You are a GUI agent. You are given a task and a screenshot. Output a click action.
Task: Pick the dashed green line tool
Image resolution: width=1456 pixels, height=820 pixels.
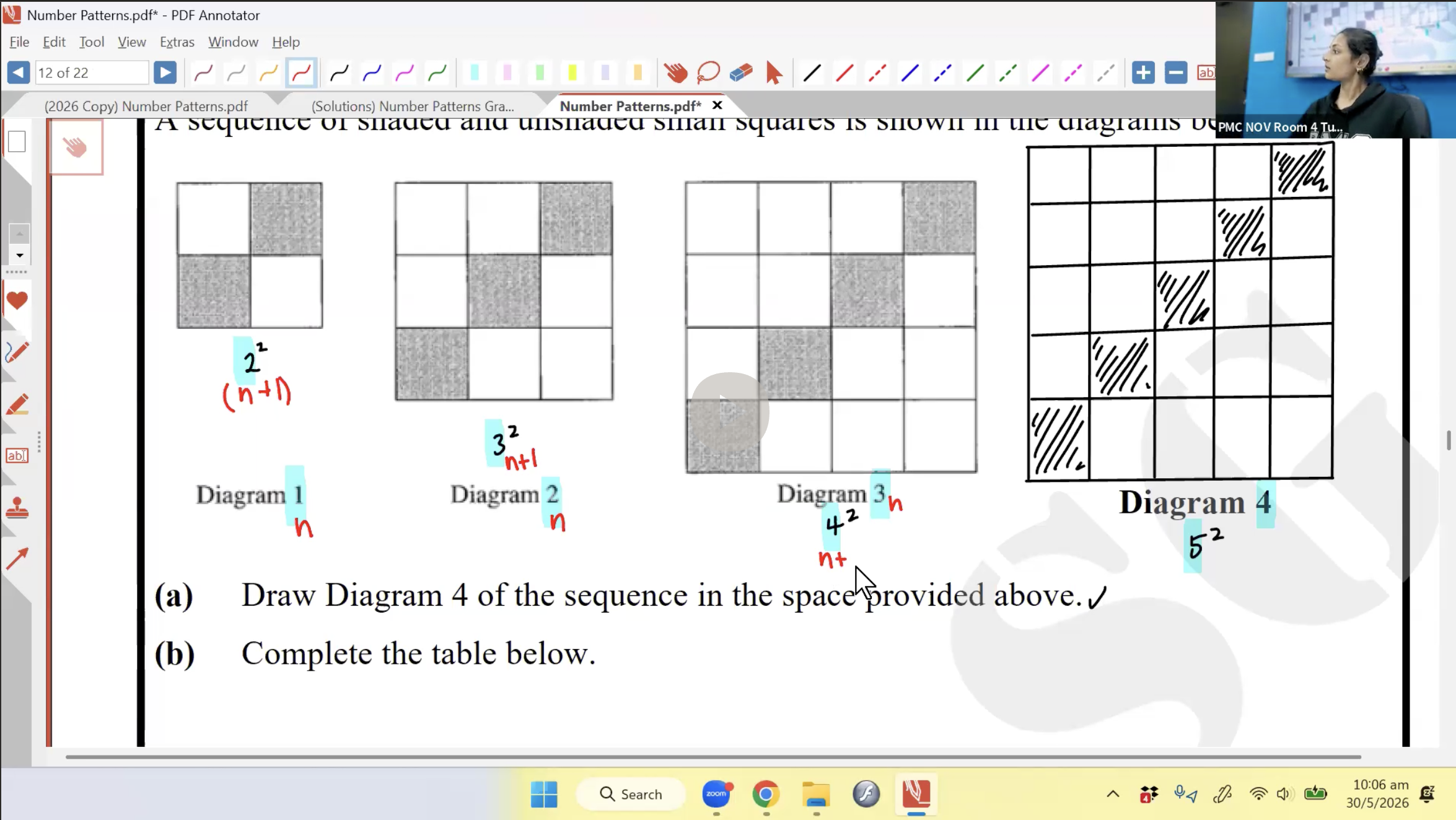tap(1008, 73)
